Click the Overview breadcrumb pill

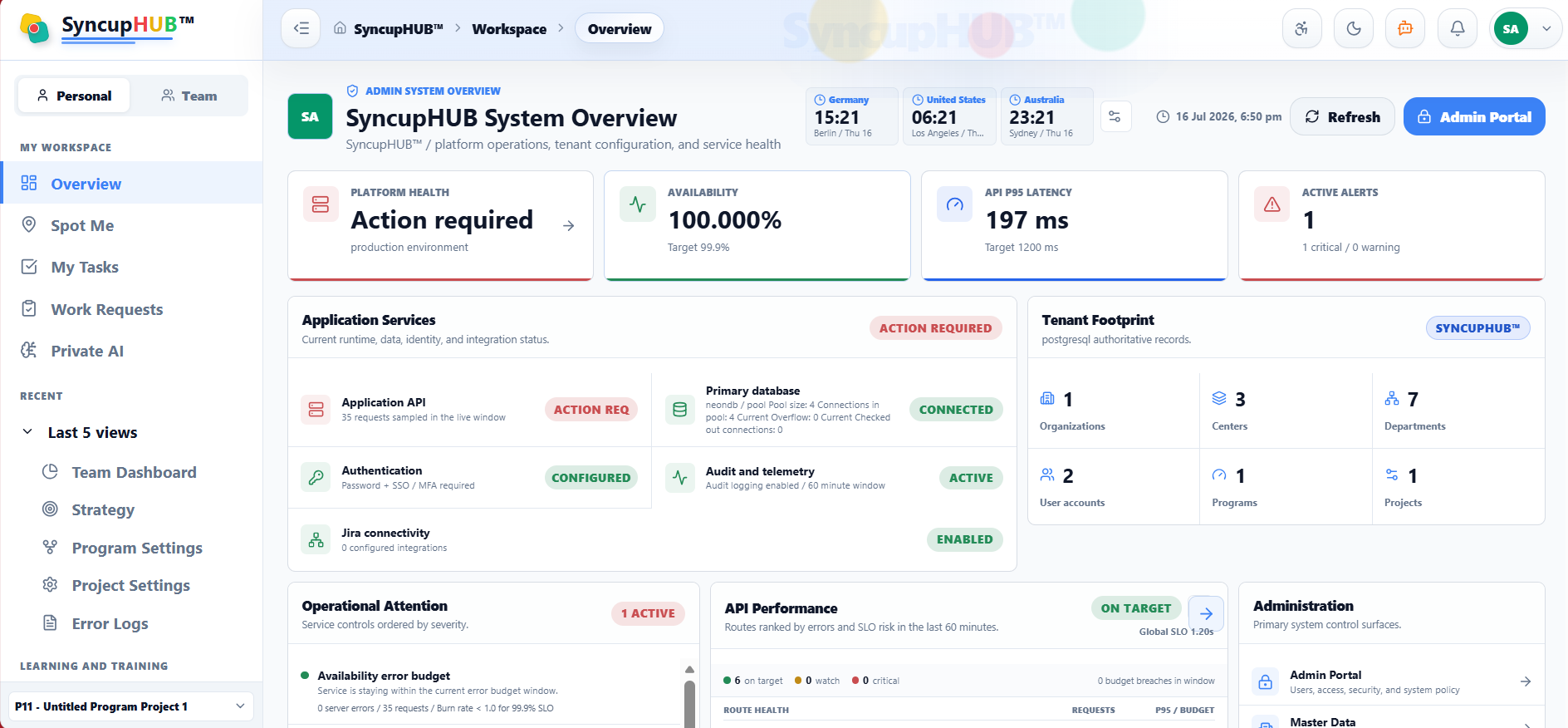[620, 29]
